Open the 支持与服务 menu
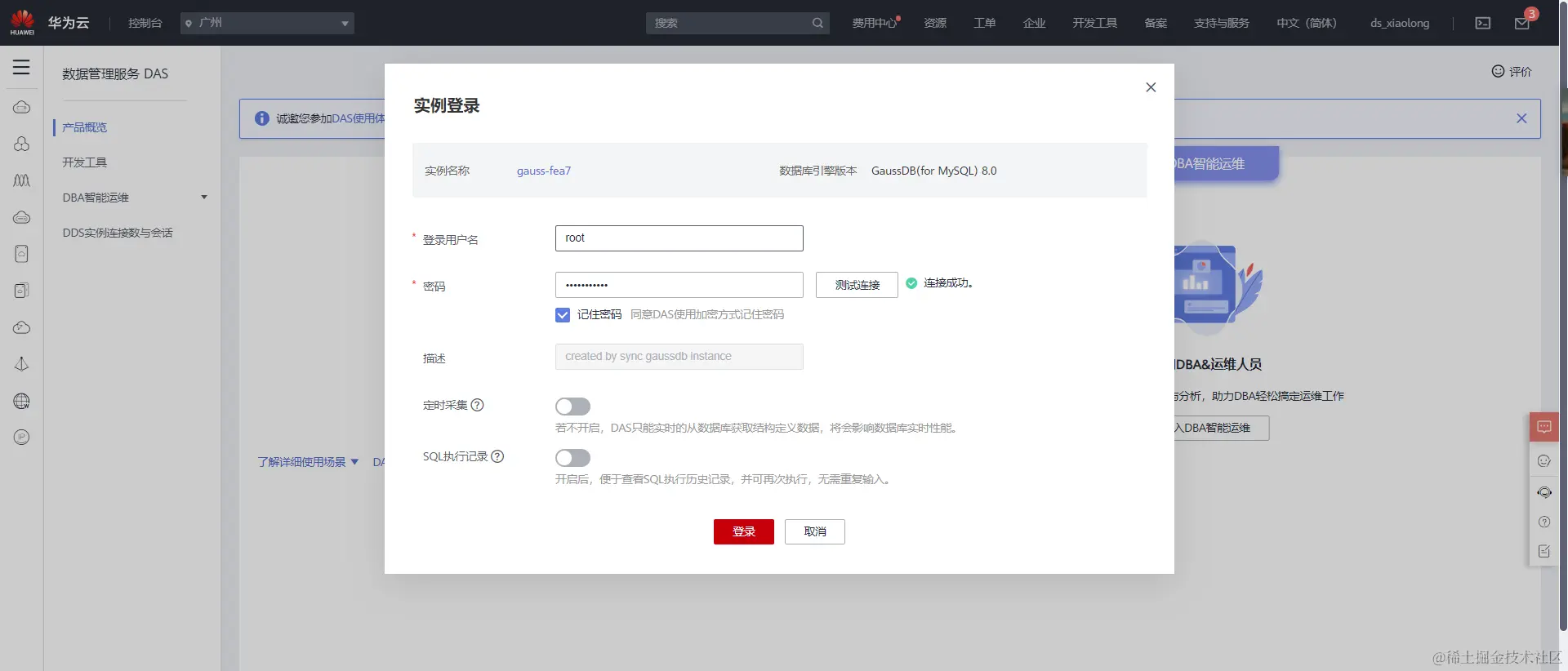Image resolution: width=1568 pixels, height=671 pixels. (x=1222, y=23)
